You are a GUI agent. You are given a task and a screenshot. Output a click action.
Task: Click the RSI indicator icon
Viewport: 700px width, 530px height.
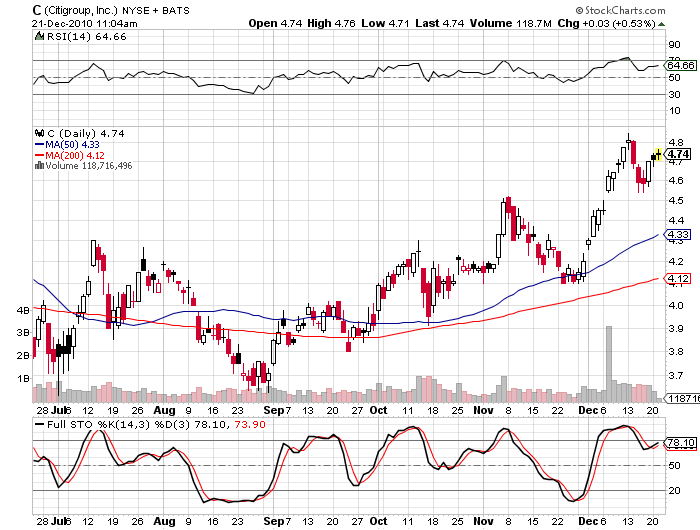[39, 36]
